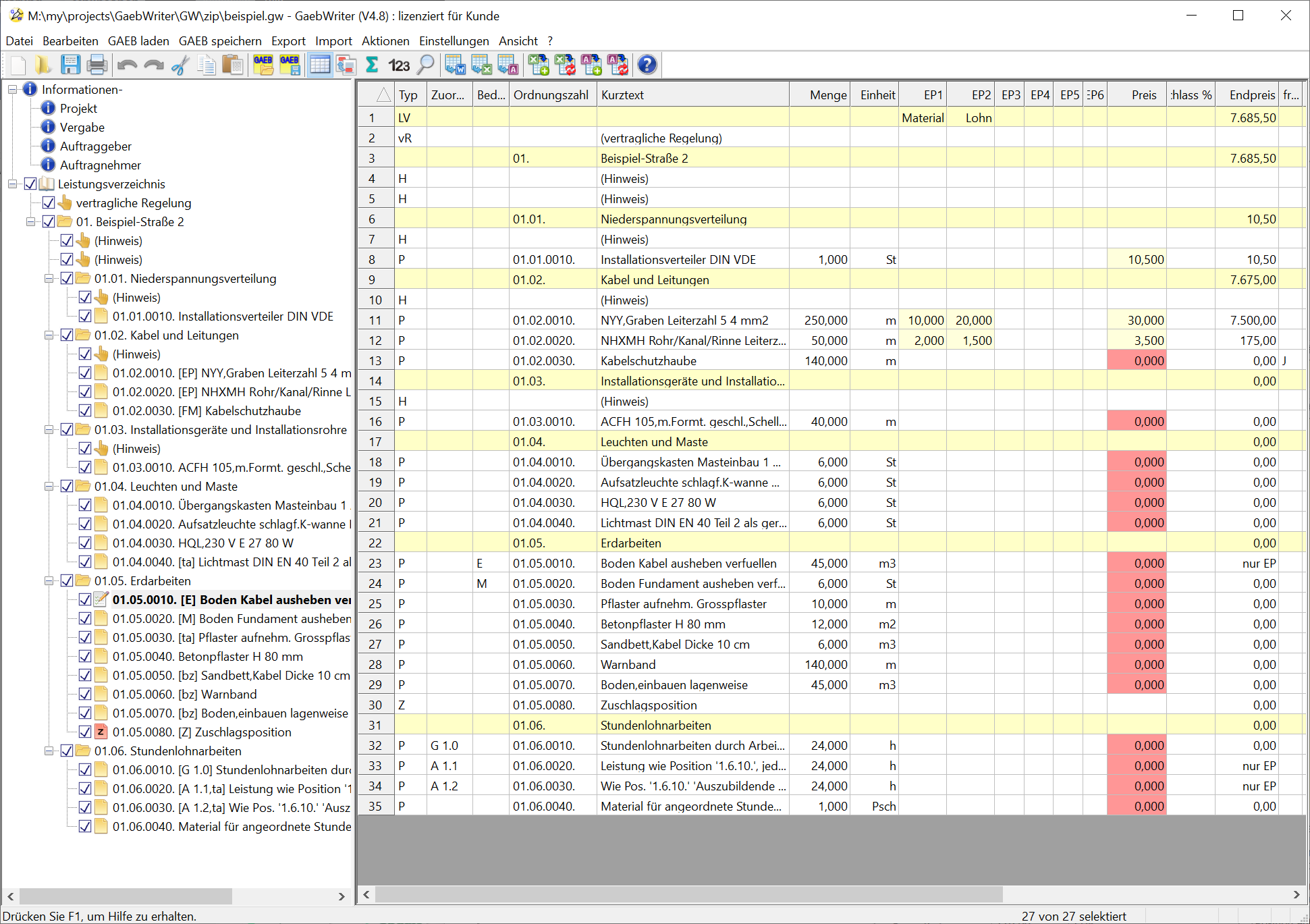Click the table's horizontal scrollbar

click(x=688, y=894)
